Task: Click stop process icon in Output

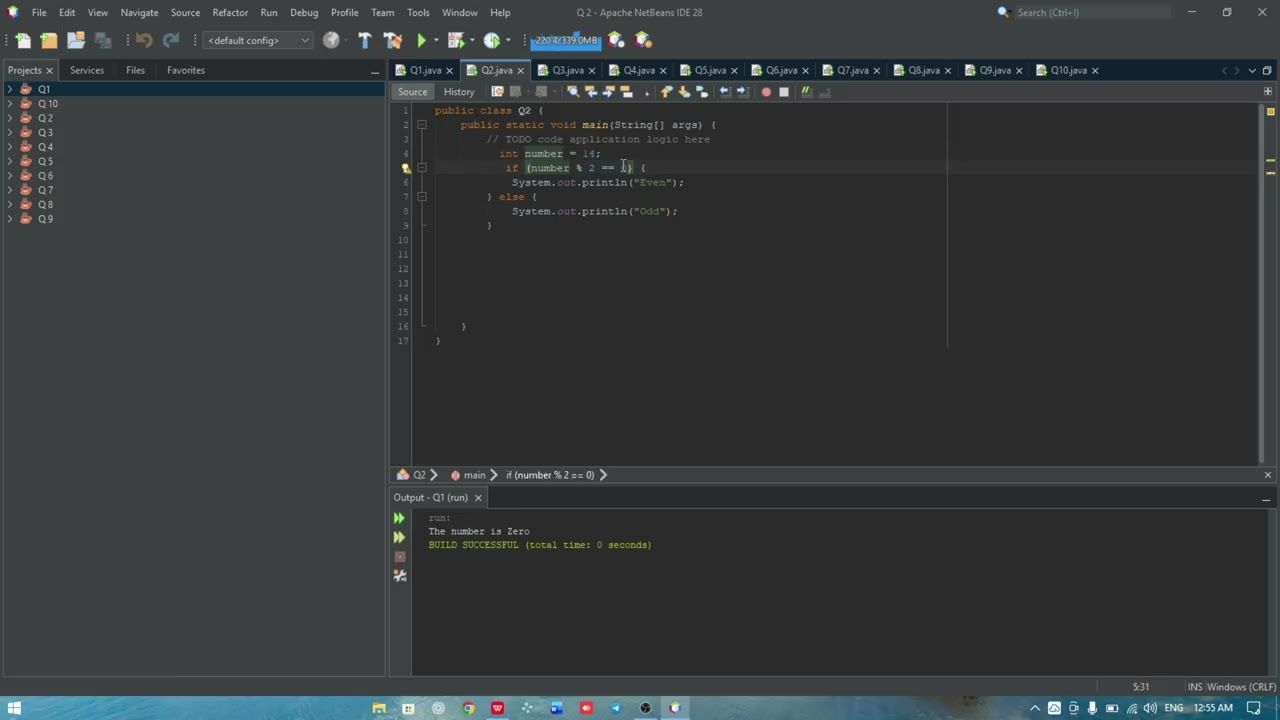Action: (399, 556)
